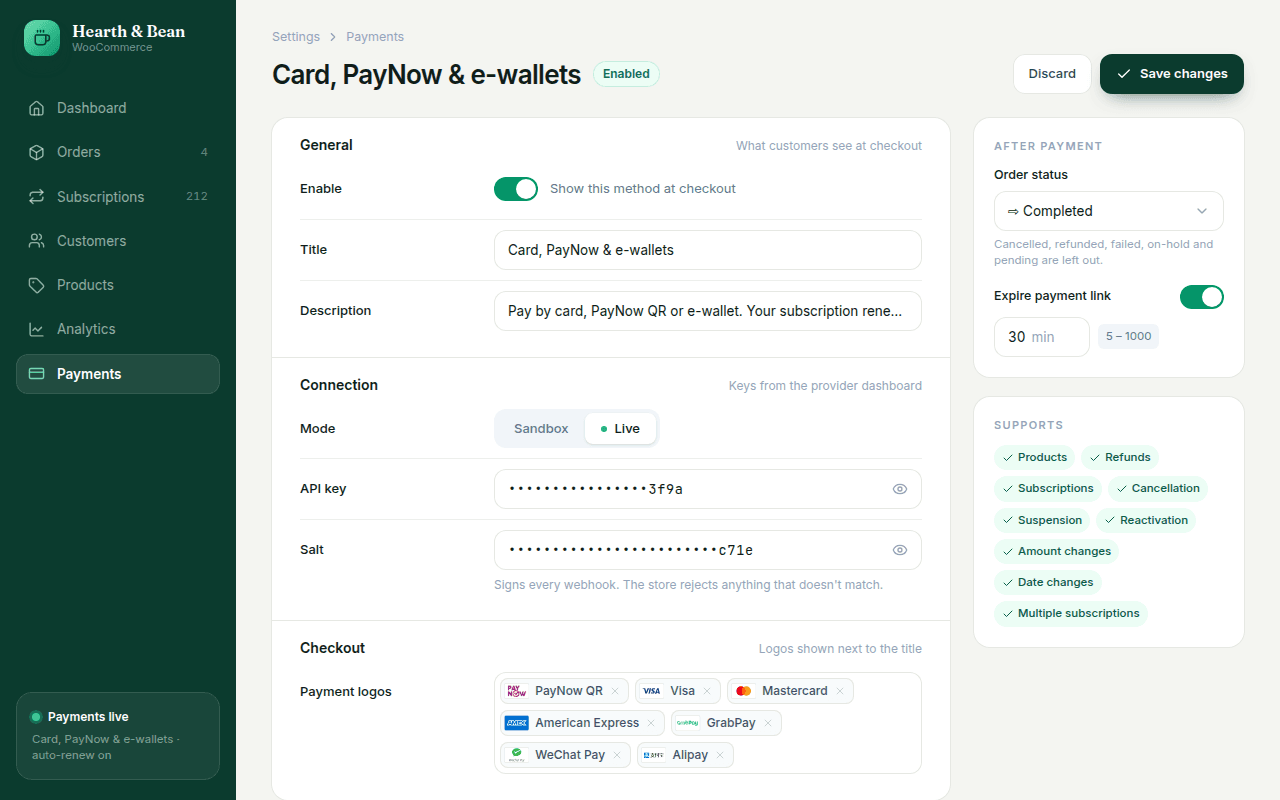Click the expiry minutes input field

[x=1042, y=337]
